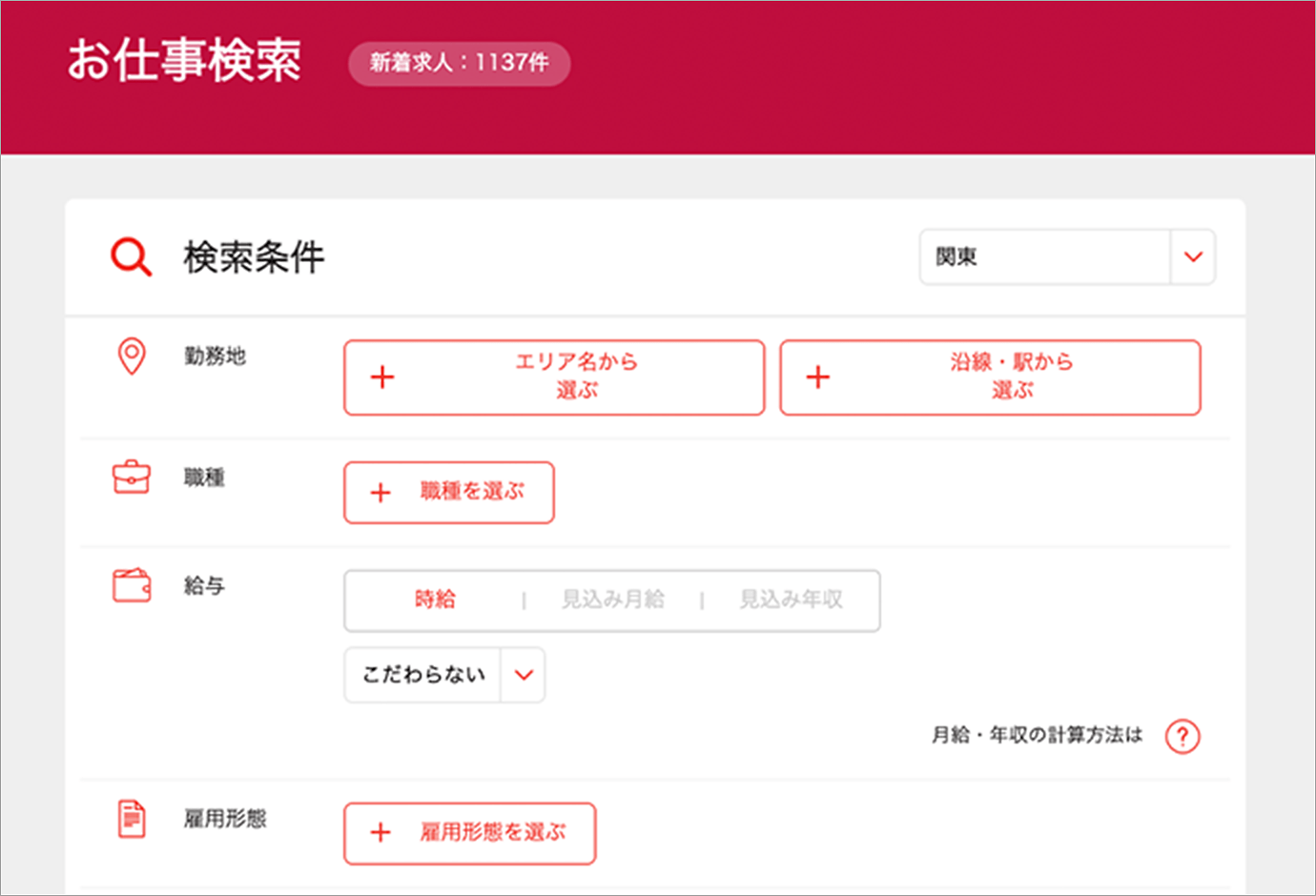Click the 検索条件 heading text
1316x896 pixels.
coord(254,257)
